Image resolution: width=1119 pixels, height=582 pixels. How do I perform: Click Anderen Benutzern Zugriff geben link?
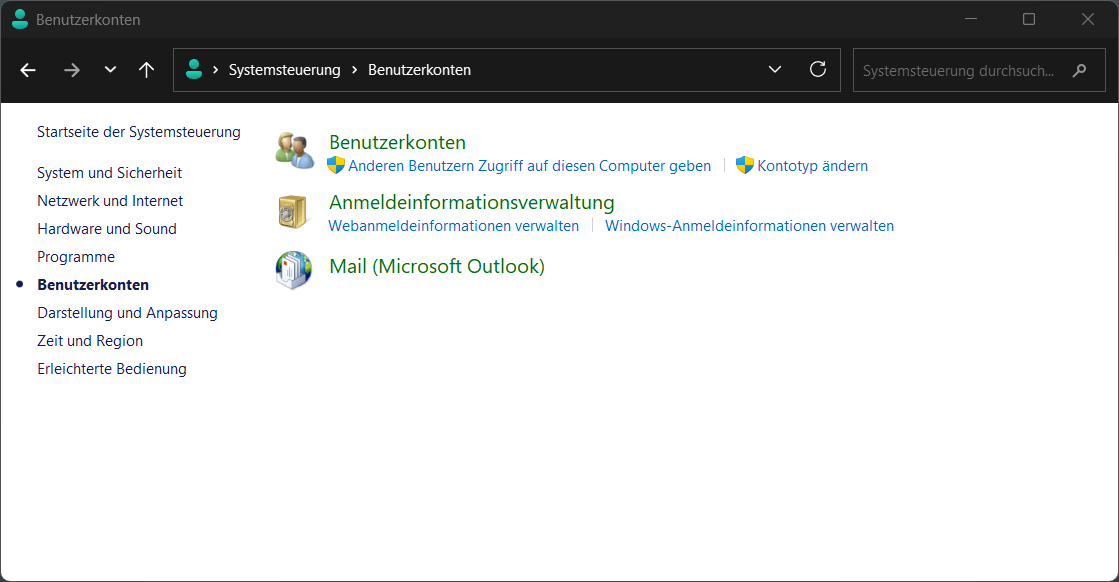[529, 166]
